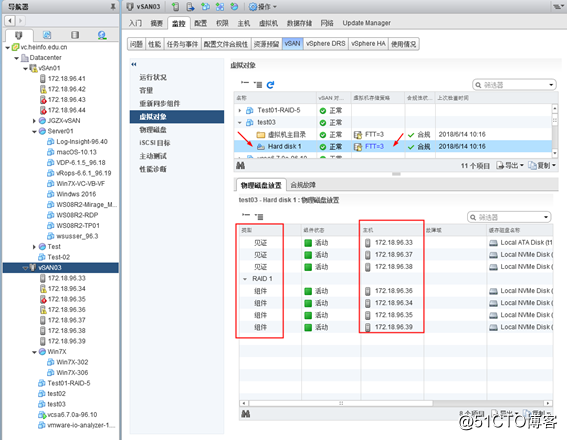Collapse the test03 object row

click(239, 123)
